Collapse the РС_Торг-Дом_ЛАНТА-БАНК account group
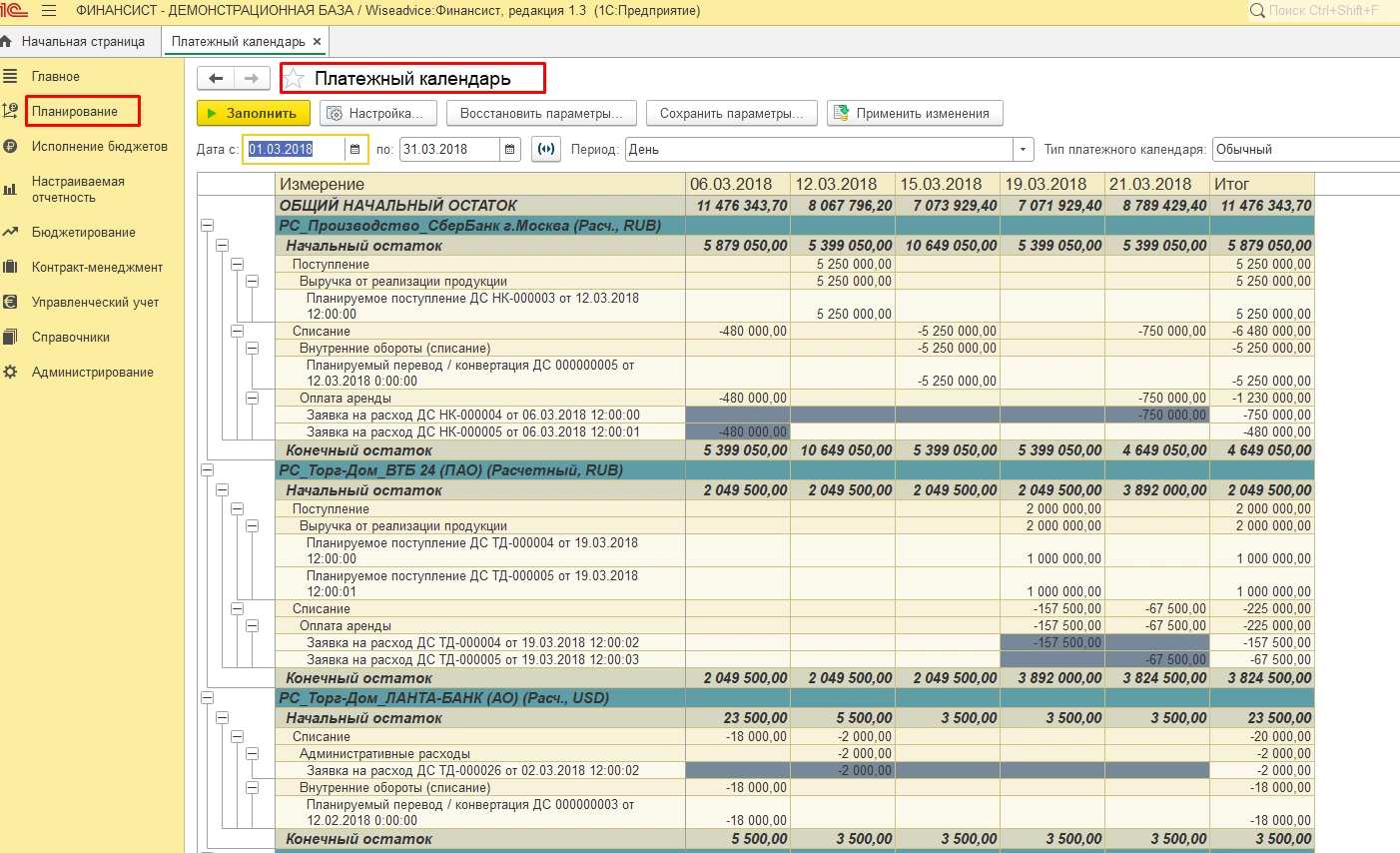The height and width of the screenshot is (853, 1400). coord(208,698)
